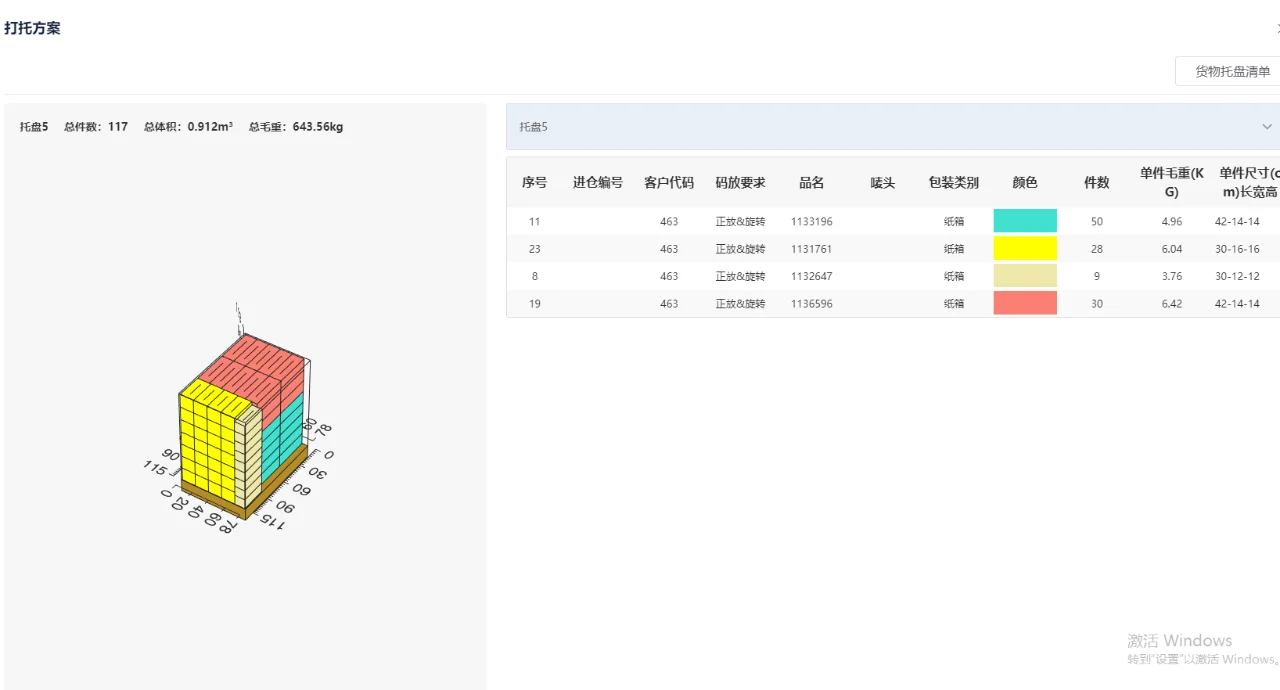The width and height of the screenshot is (1280, 690).
Task: Click the 总体积: 0.912m³ summary text
Action: pos(188,127)
